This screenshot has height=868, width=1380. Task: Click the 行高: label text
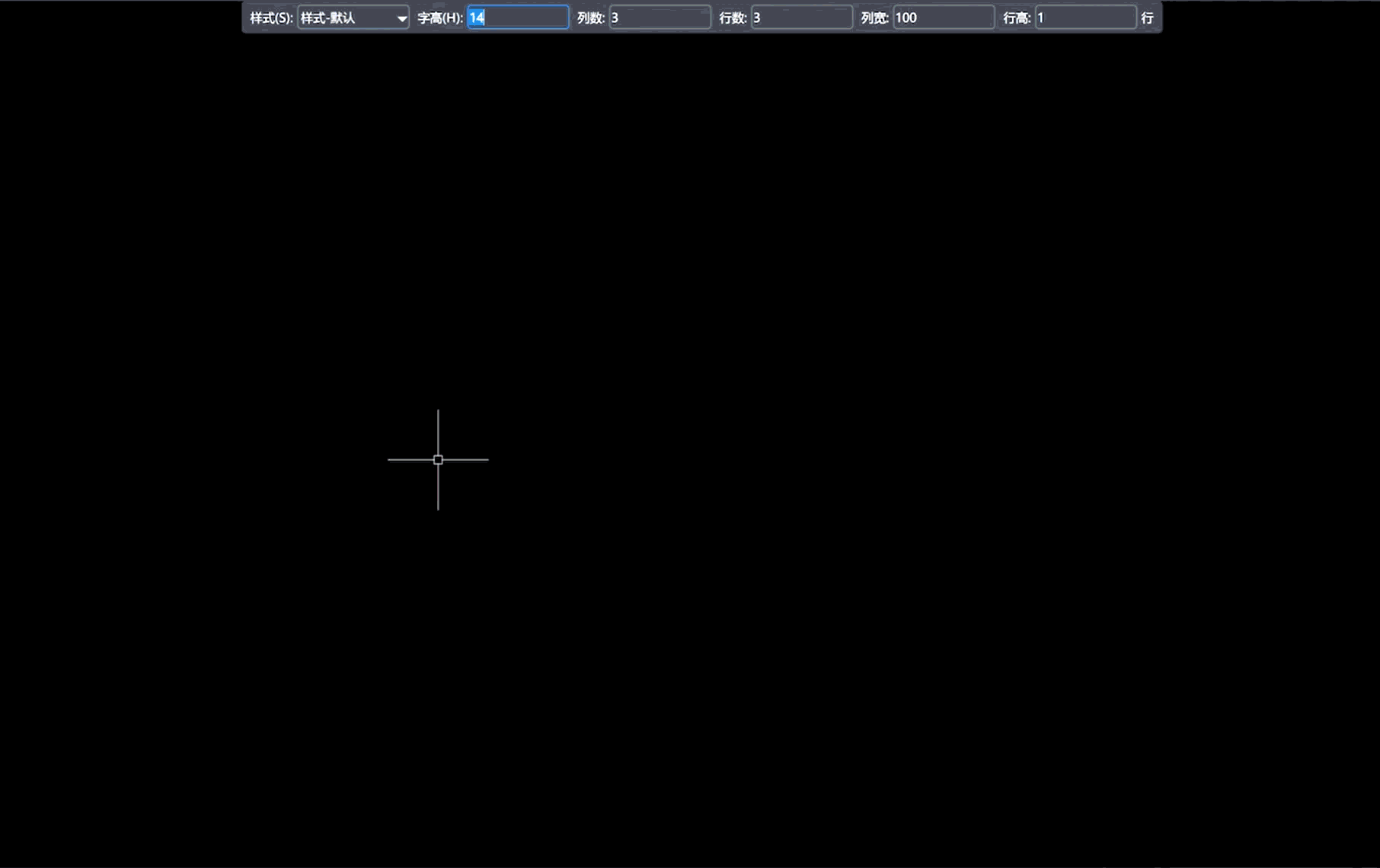tap(1017, 18)
